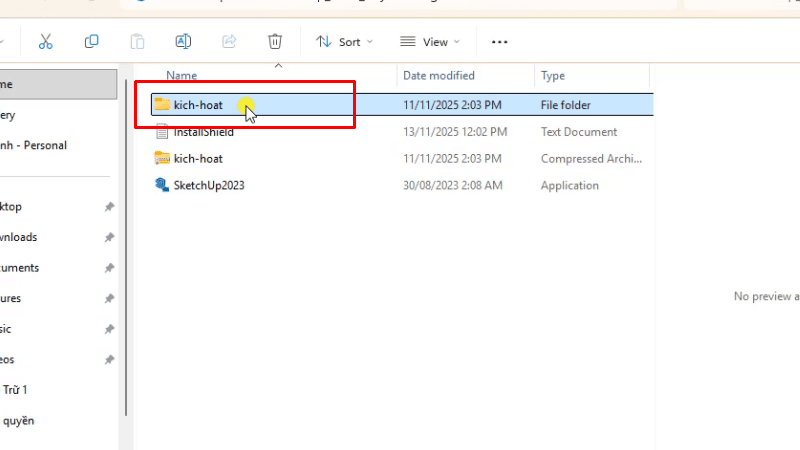Select the kich-hoat compressed archive icon
The width and height of the screenshot is (800, 450).
pyautogui.click(x=162, y=158)
